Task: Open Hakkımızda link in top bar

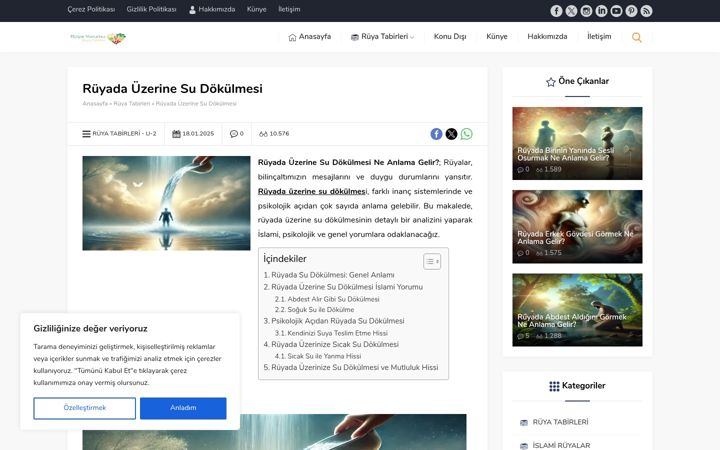Action: point(212,9)
